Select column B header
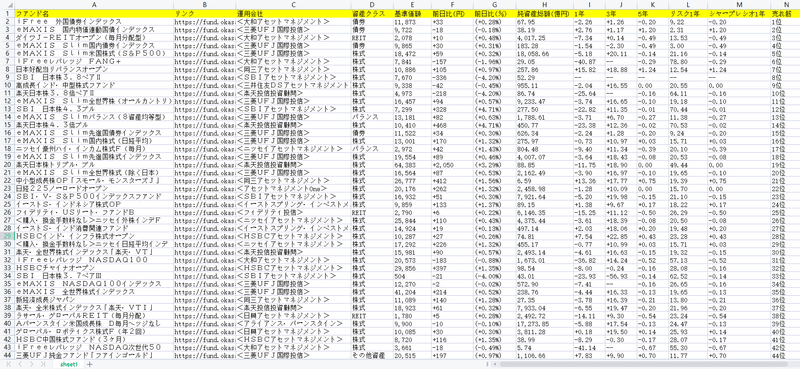 [204, 4]
